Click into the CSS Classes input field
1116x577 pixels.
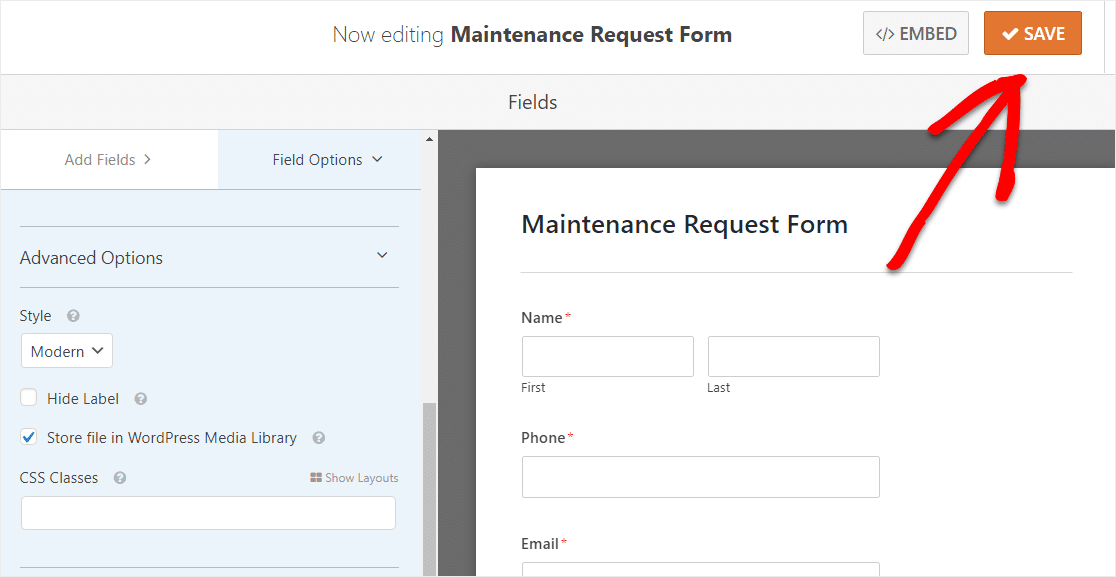coord(209,513)
